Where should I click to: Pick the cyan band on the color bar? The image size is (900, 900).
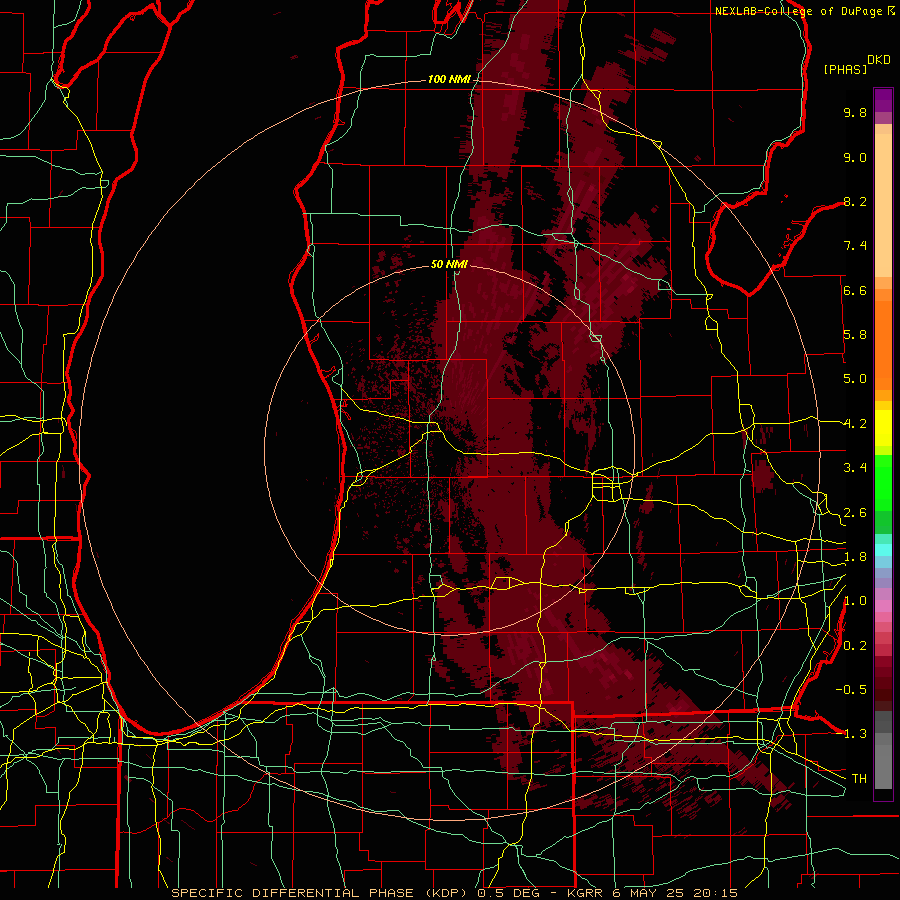(x=883, y=549)
